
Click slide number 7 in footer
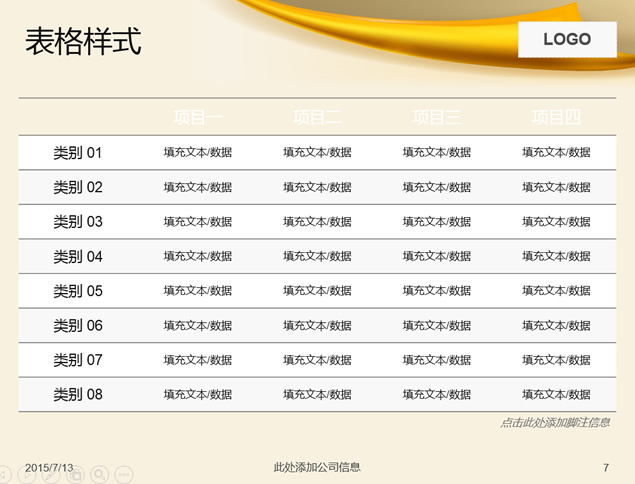tap(606, 468)
